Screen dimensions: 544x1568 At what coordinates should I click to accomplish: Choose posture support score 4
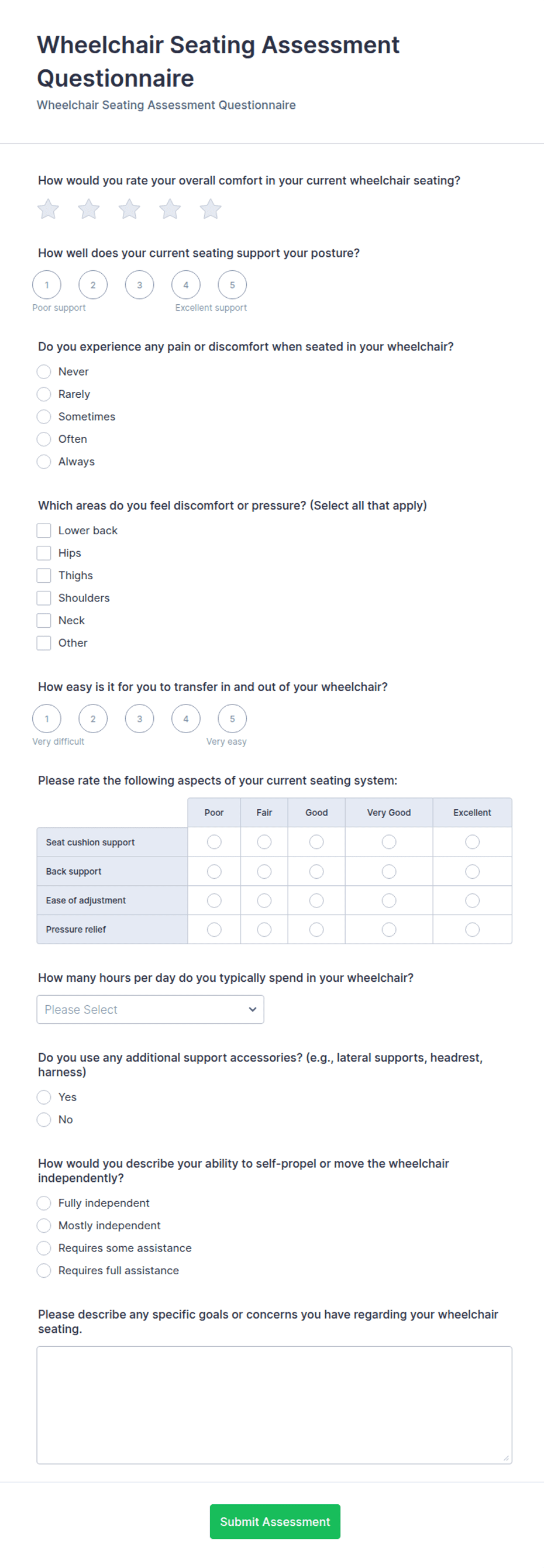(x=186, y=285)
